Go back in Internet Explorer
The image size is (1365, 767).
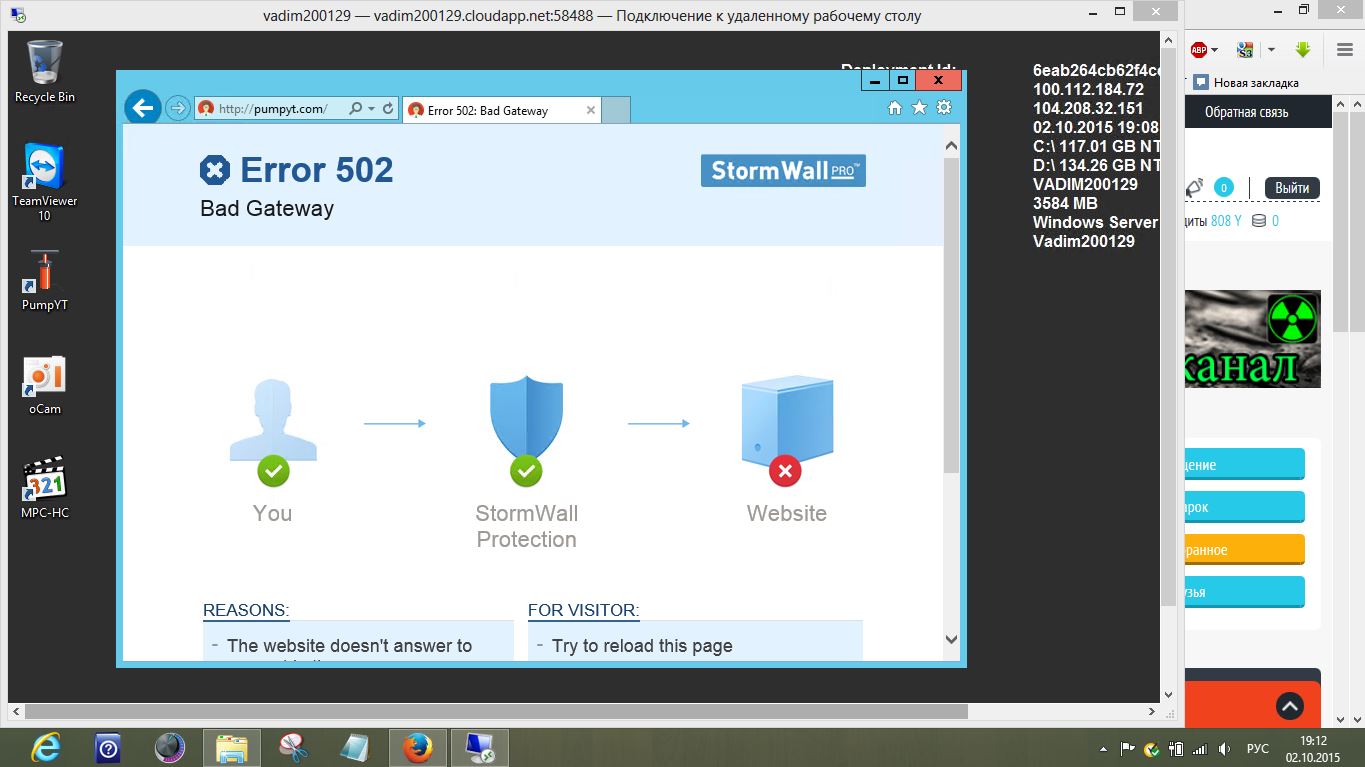click(143, 108)
